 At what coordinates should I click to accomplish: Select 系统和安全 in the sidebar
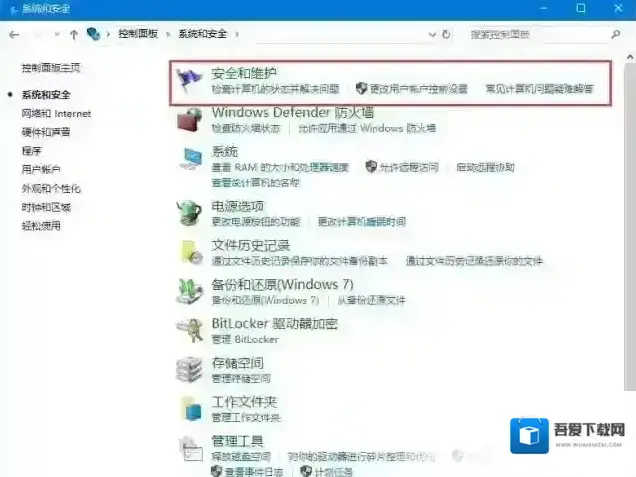click(46, 95)
